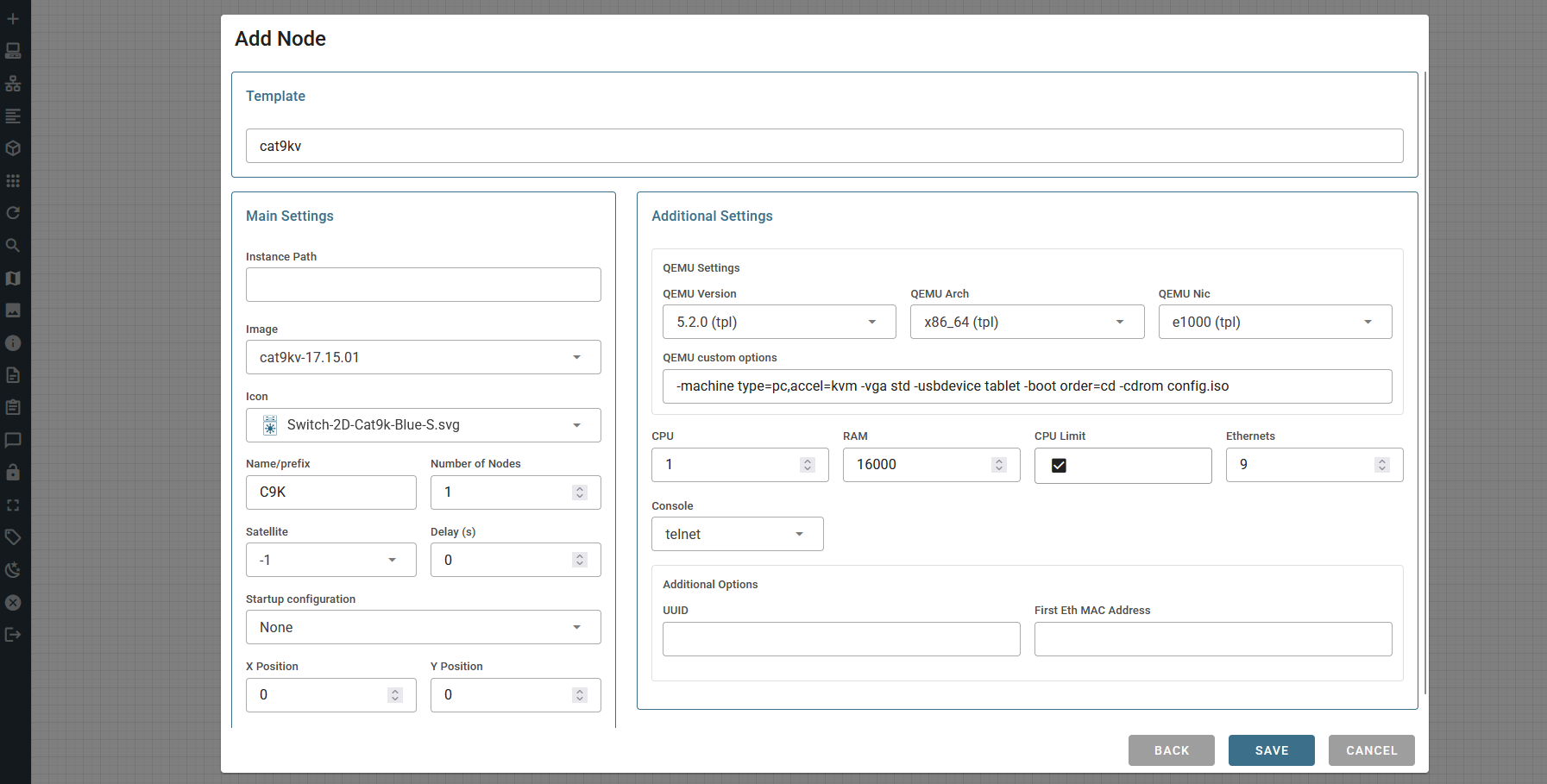The image size is (1547, 784).
Task: Open the grid dots More actions icon
Action: click(13, 181)
